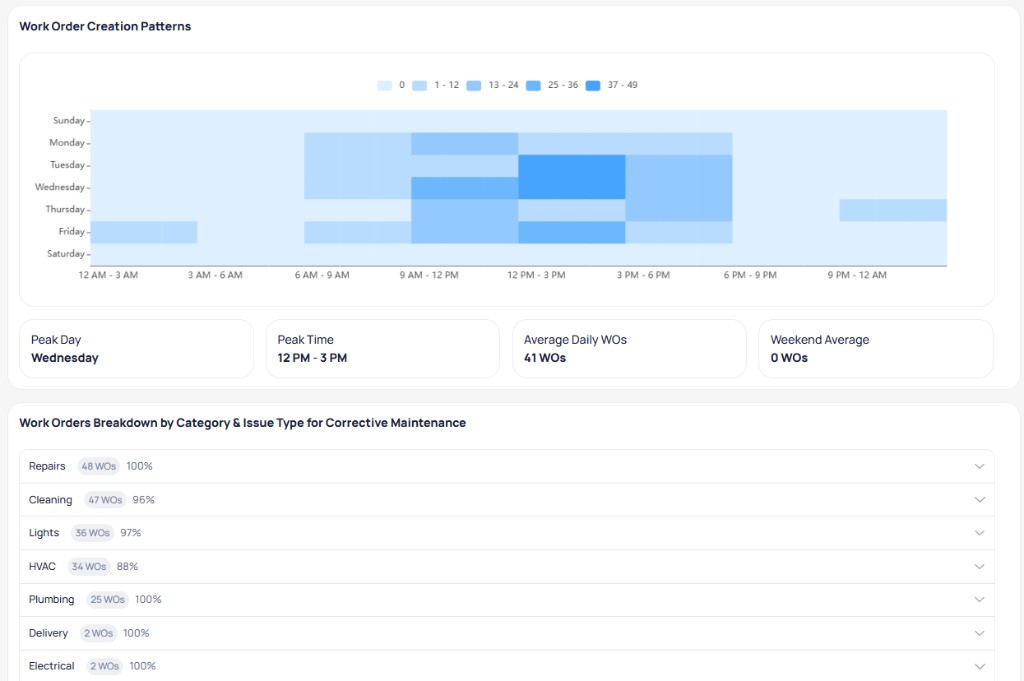The image size is (1024, 681).
Task: Click the Wednesday 9 AM - 12 PM heatmap cell
Action: click(x=464, y=187)
